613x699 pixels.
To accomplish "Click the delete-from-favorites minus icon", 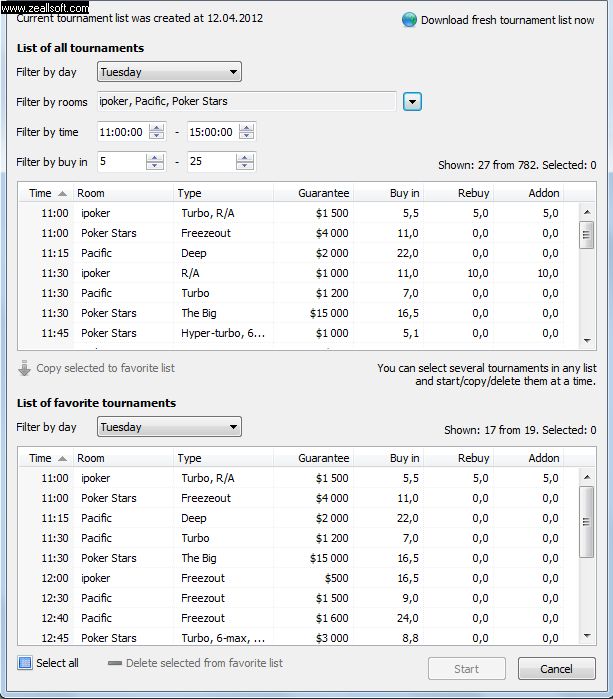I will click(114, 663).
